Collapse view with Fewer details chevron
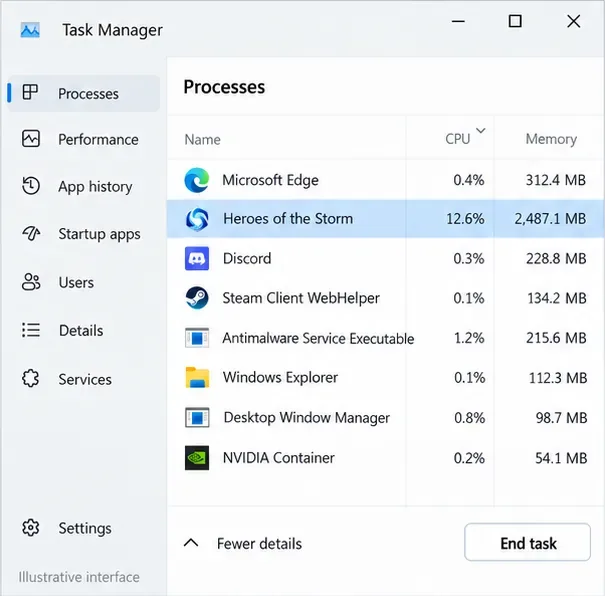This screenshot has height=596, width=605. click(x=191, y=543)
